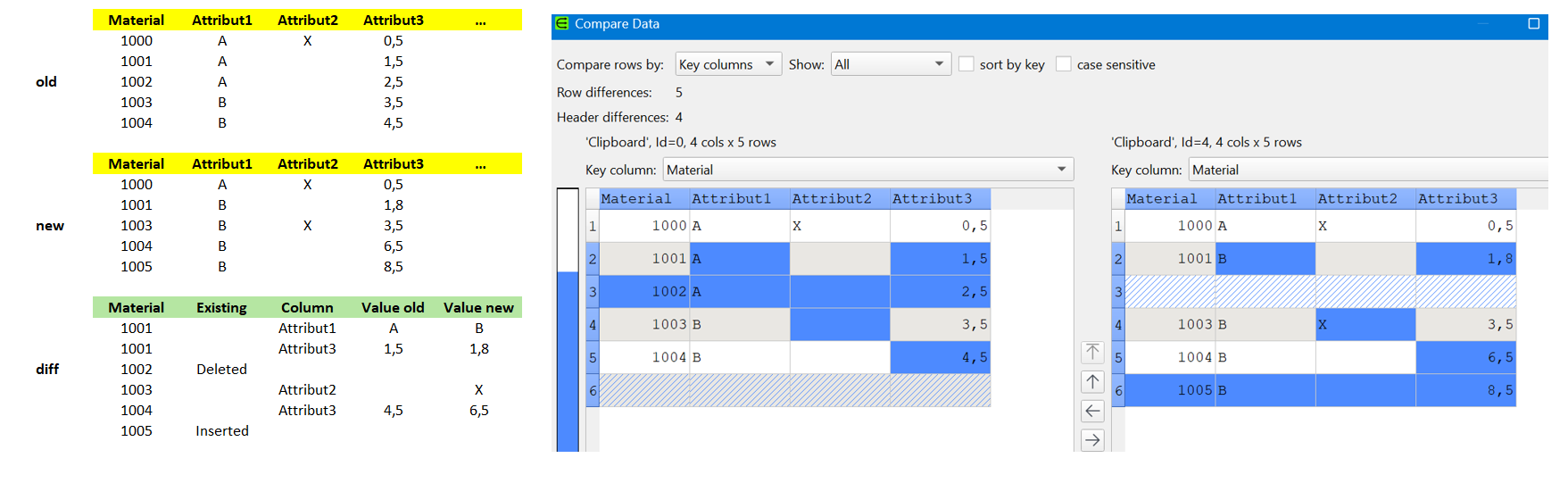Viewport: 1568px width, 483px height.
Task: Open the left table Key column dropdown
Action: tap(867, 170)
